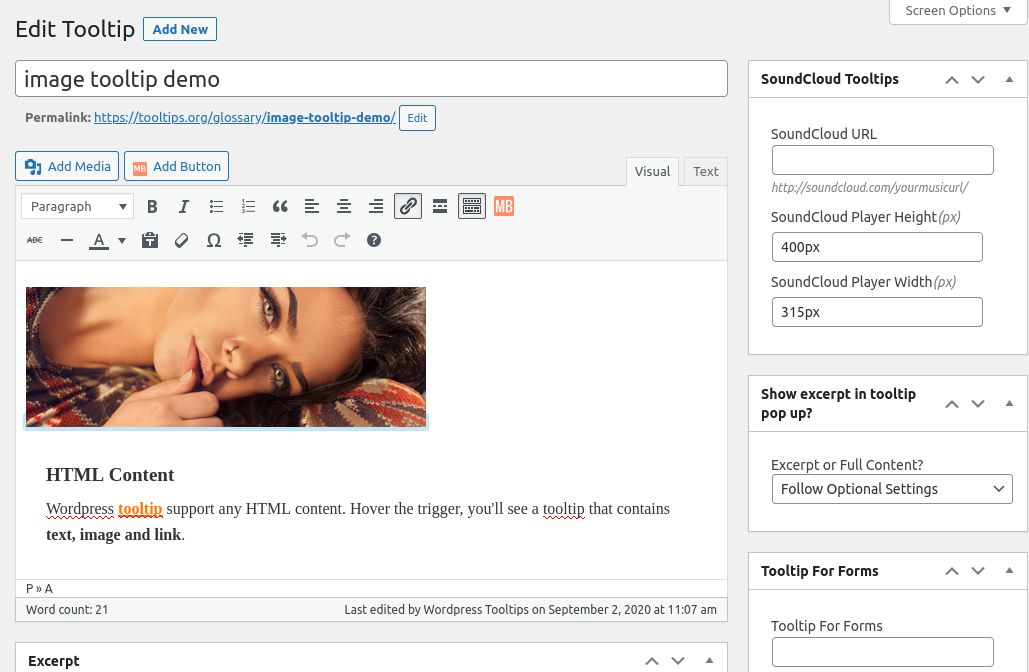The width and height of the screenshot is (1029, 672).
Task: Open keyboard shortcuts help icon
Action: coord(374,240)
